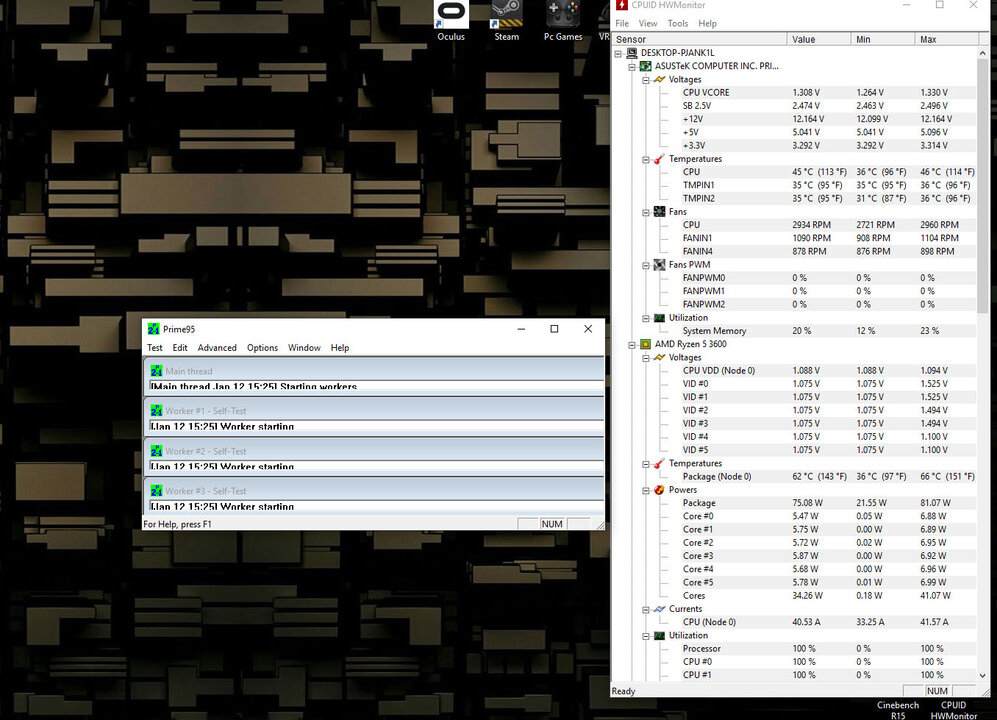Collapse the Fans PWM group
The height and width of the screenshot is (720, 997).
[x=646, y=265]
